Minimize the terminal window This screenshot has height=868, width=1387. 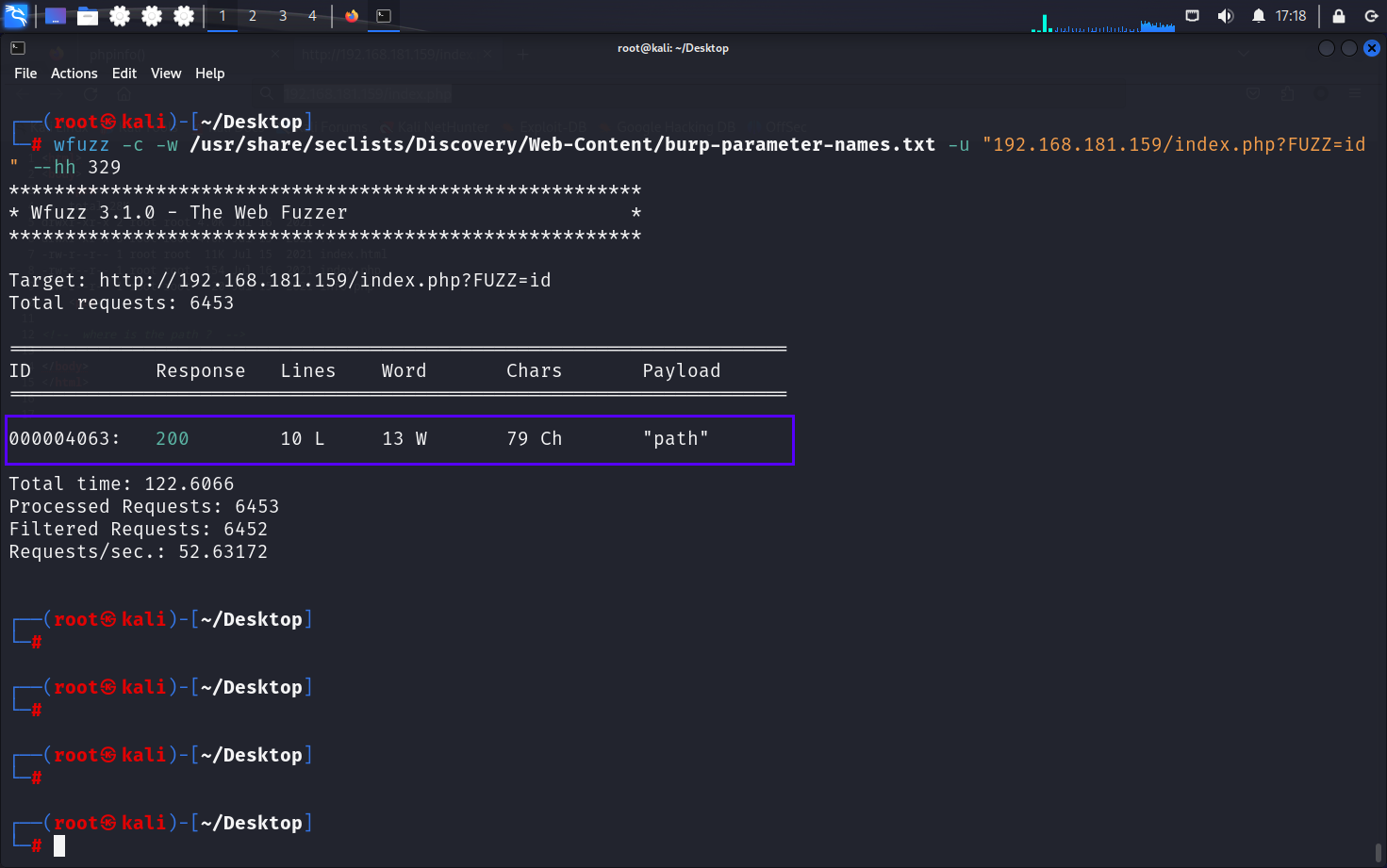coord(1327,48)
